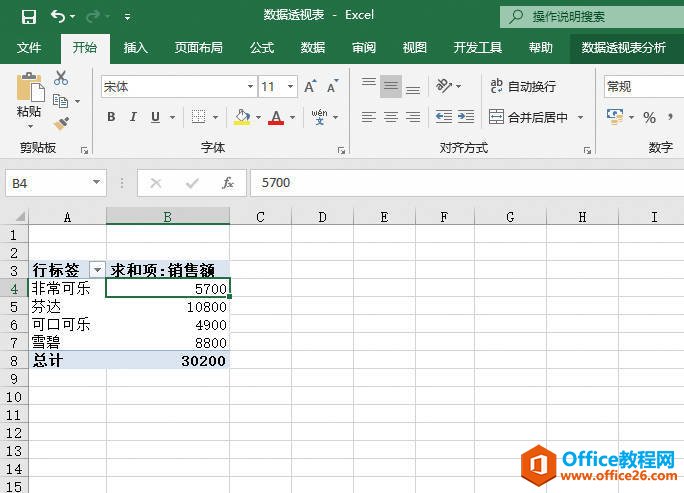The image size is (684, 493).
Task: Click the Format Painter brush icon
Action: (62, 123)
